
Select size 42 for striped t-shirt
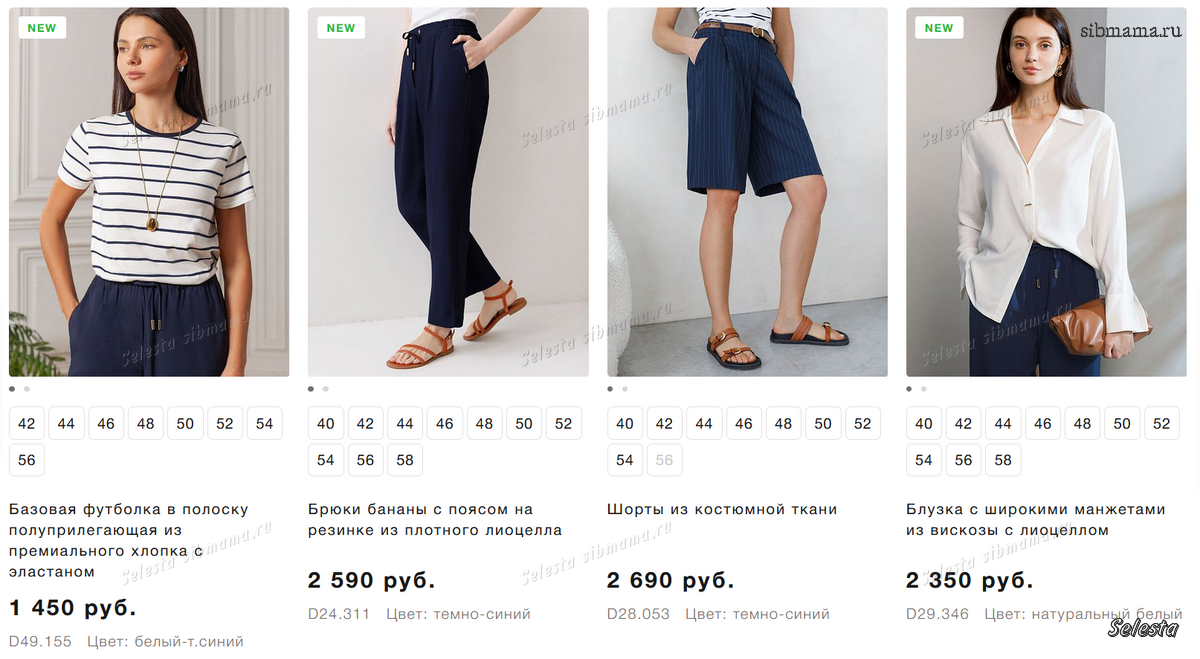click(27, 424)
